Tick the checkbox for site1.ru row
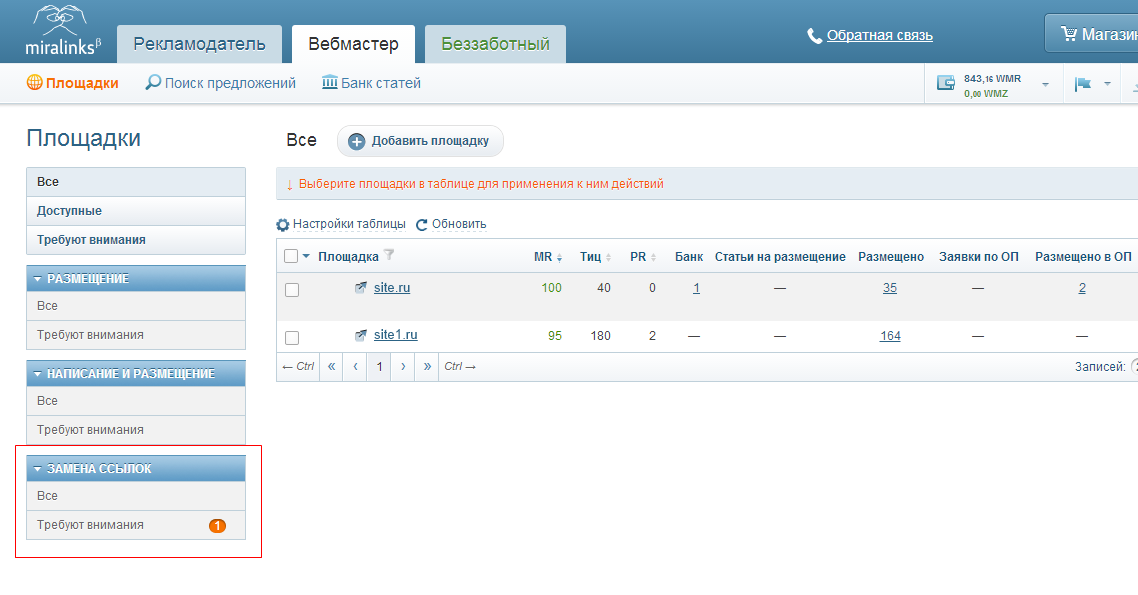This screenshot has width=1138, height=595. coord(292,338)
